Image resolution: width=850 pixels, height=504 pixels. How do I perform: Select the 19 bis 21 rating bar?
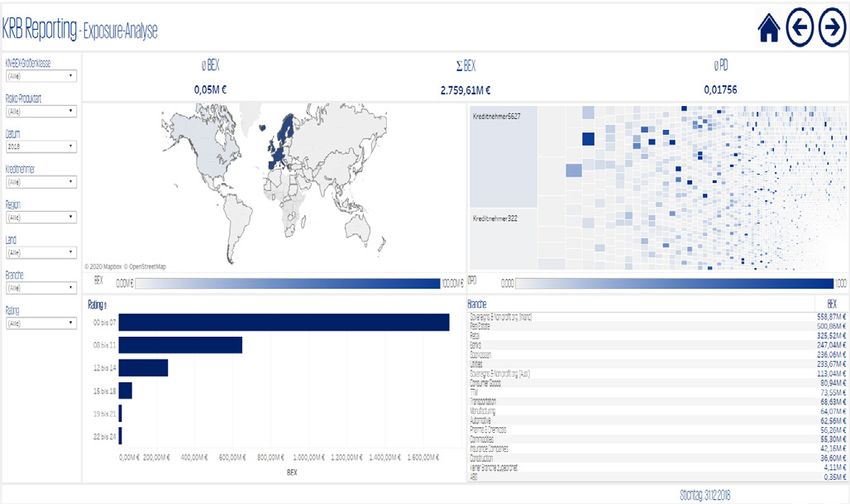(x=120, y=413)
